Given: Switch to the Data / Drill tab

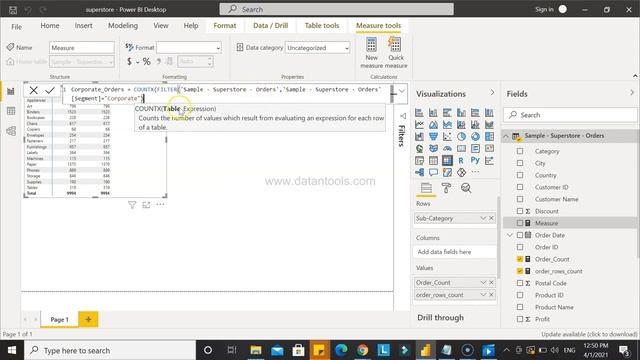Looking at the screenshot, I should click(270, 26).
